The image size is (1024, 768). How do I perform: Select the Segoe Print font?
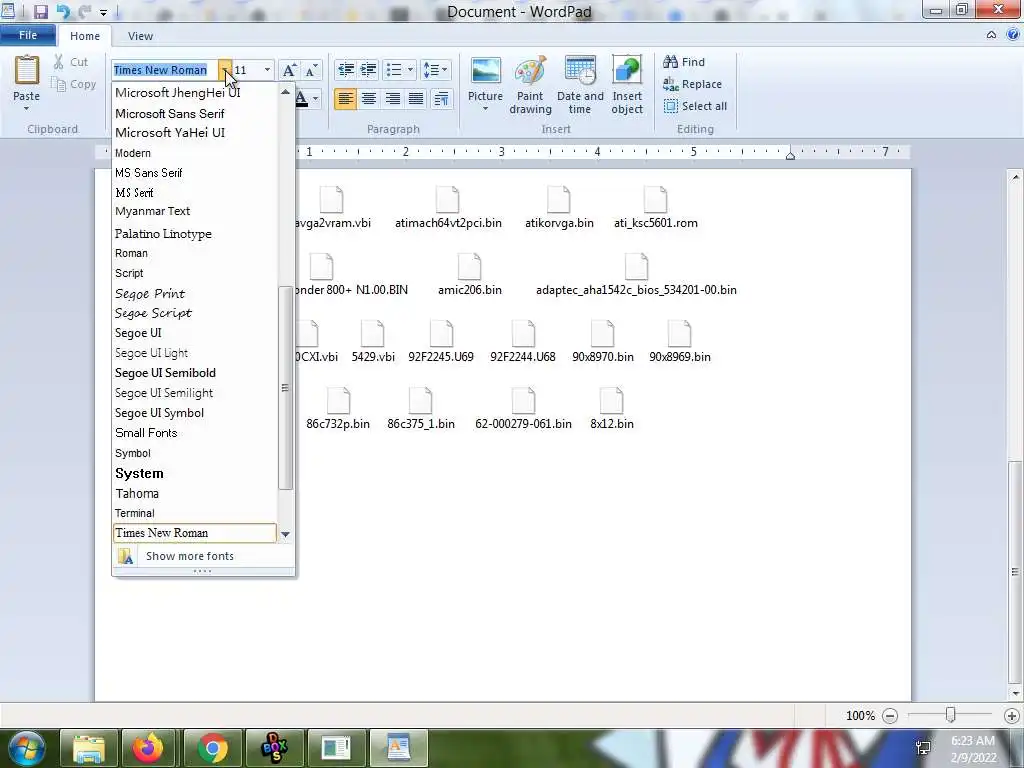(195, 293)
